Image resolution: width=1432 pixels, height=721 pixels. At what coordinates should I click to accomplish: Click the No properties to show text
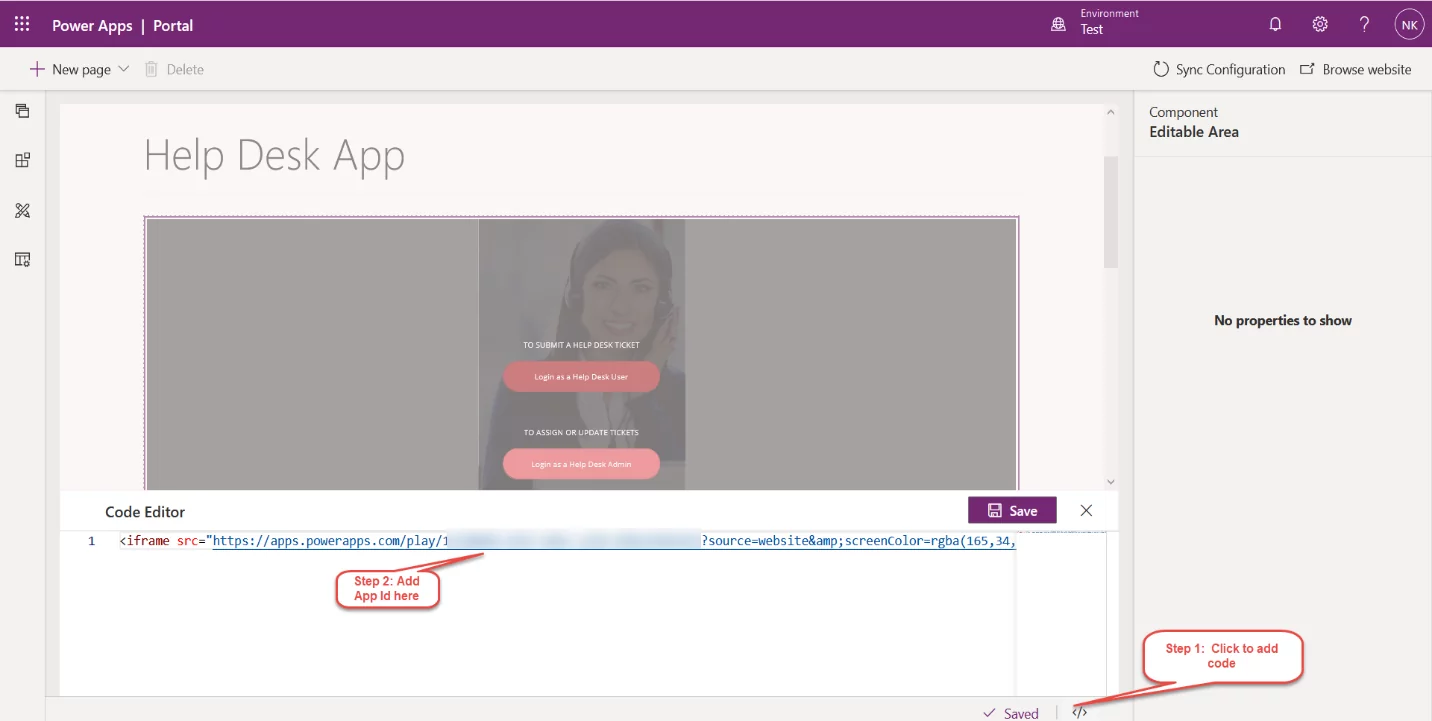[1283, 320]
